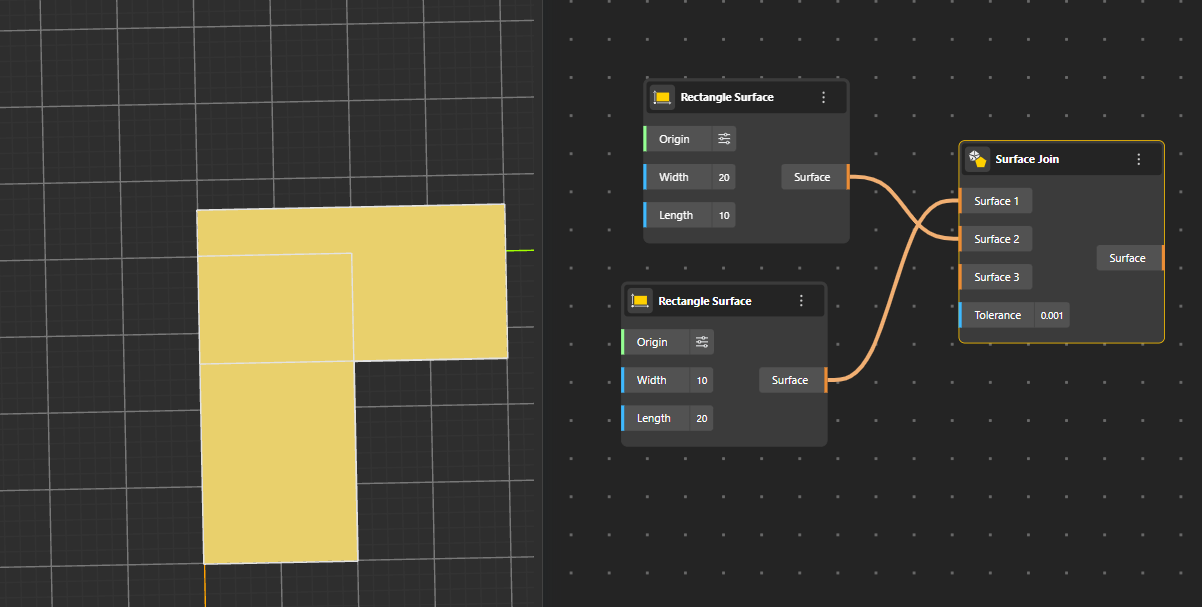The image size is (1202, 607).
Task: Open the three-dot menu of the Length 20 rectangle node
Action: (801, 301)
